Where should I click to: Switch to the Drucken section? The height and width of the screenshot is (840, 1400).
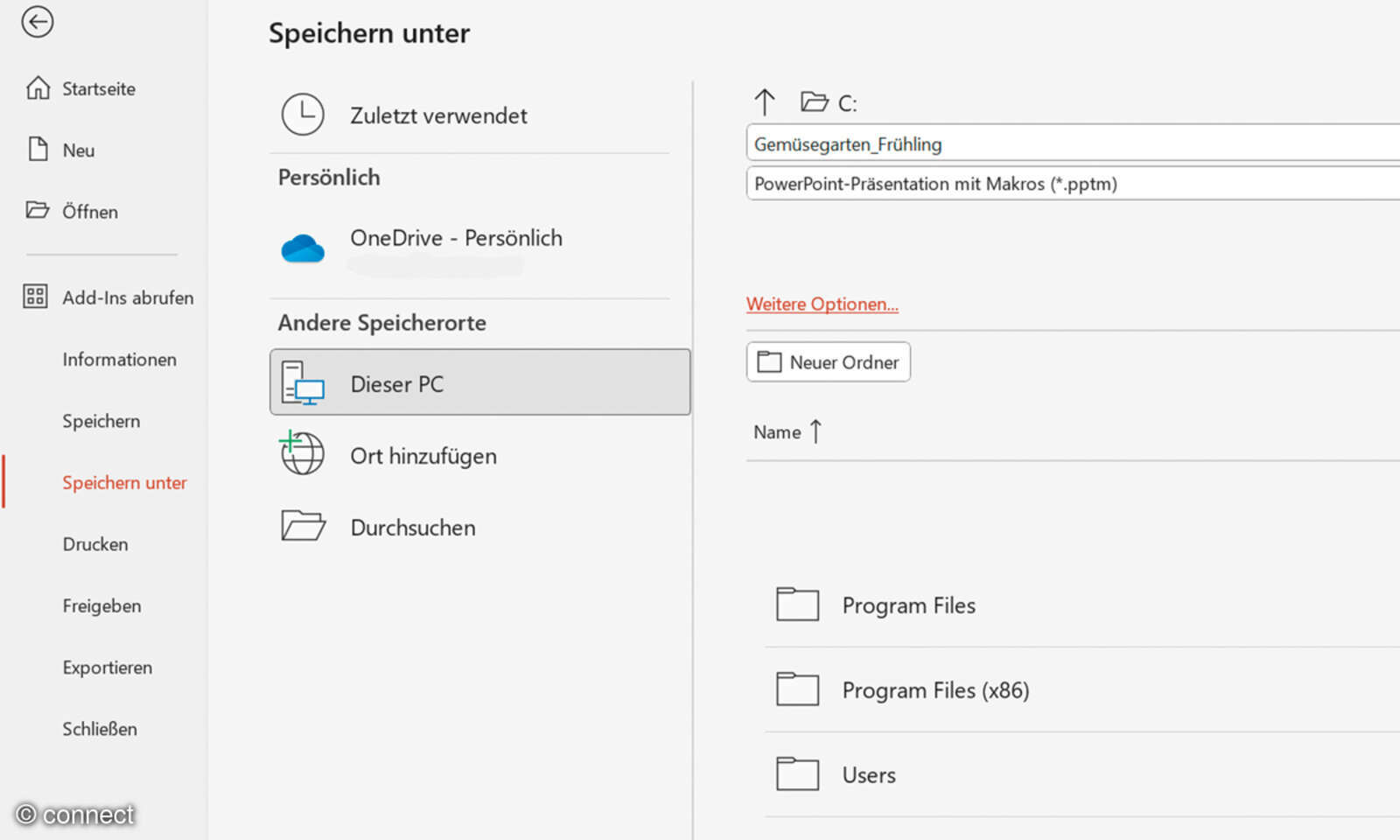pyautogui.click(x=94, y=544)
